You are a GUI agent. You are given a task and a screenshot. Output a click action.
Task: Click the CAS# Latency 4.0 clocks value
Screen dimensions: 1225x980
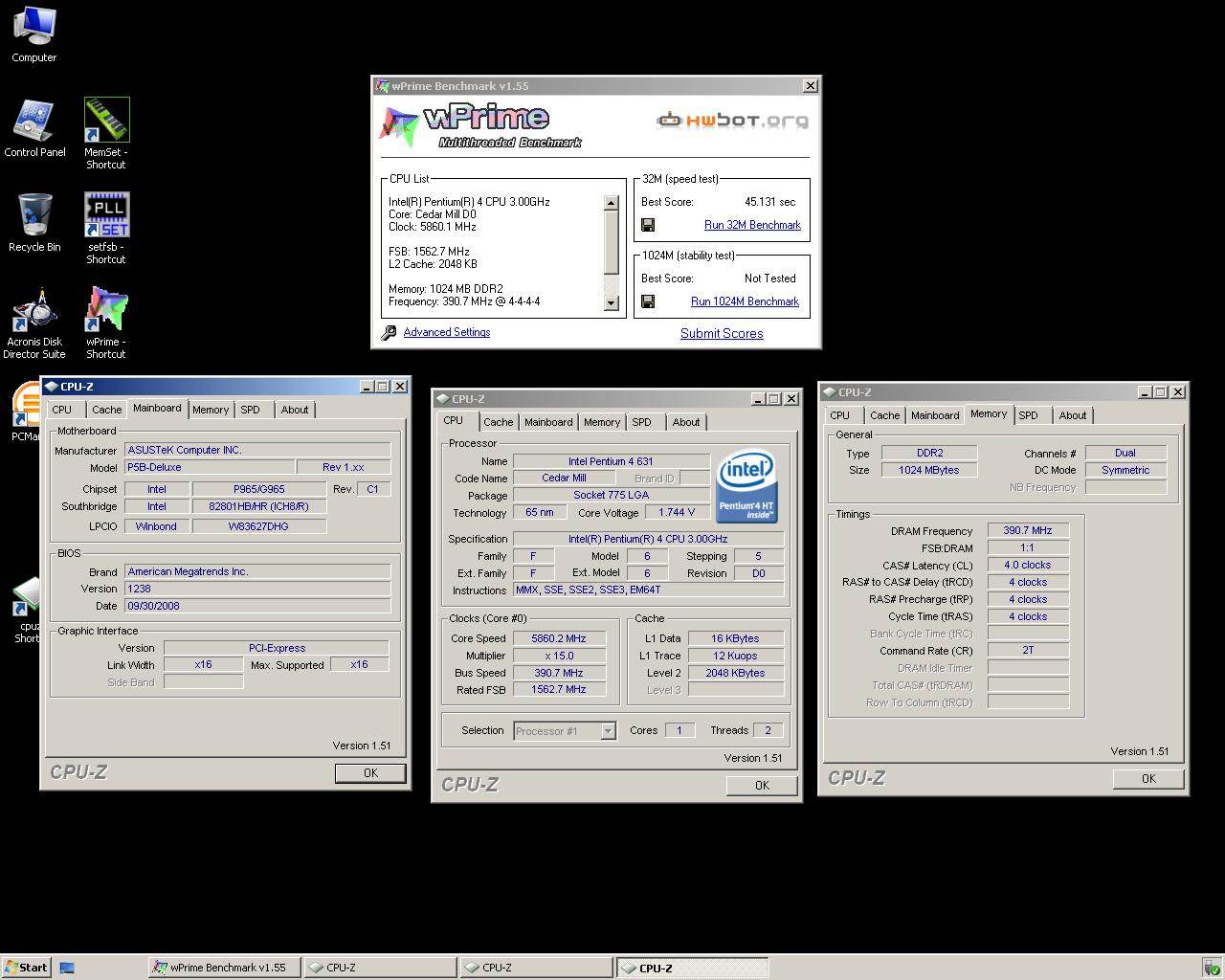(x=1028, y=565)
